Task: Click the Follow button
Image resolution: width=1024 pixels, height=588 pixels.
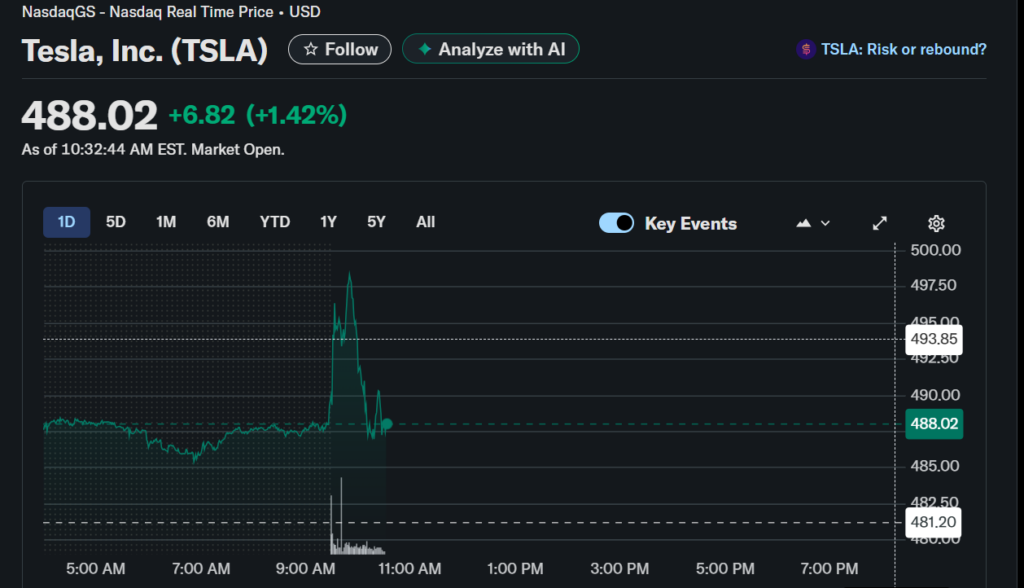Action: (340, 49)
